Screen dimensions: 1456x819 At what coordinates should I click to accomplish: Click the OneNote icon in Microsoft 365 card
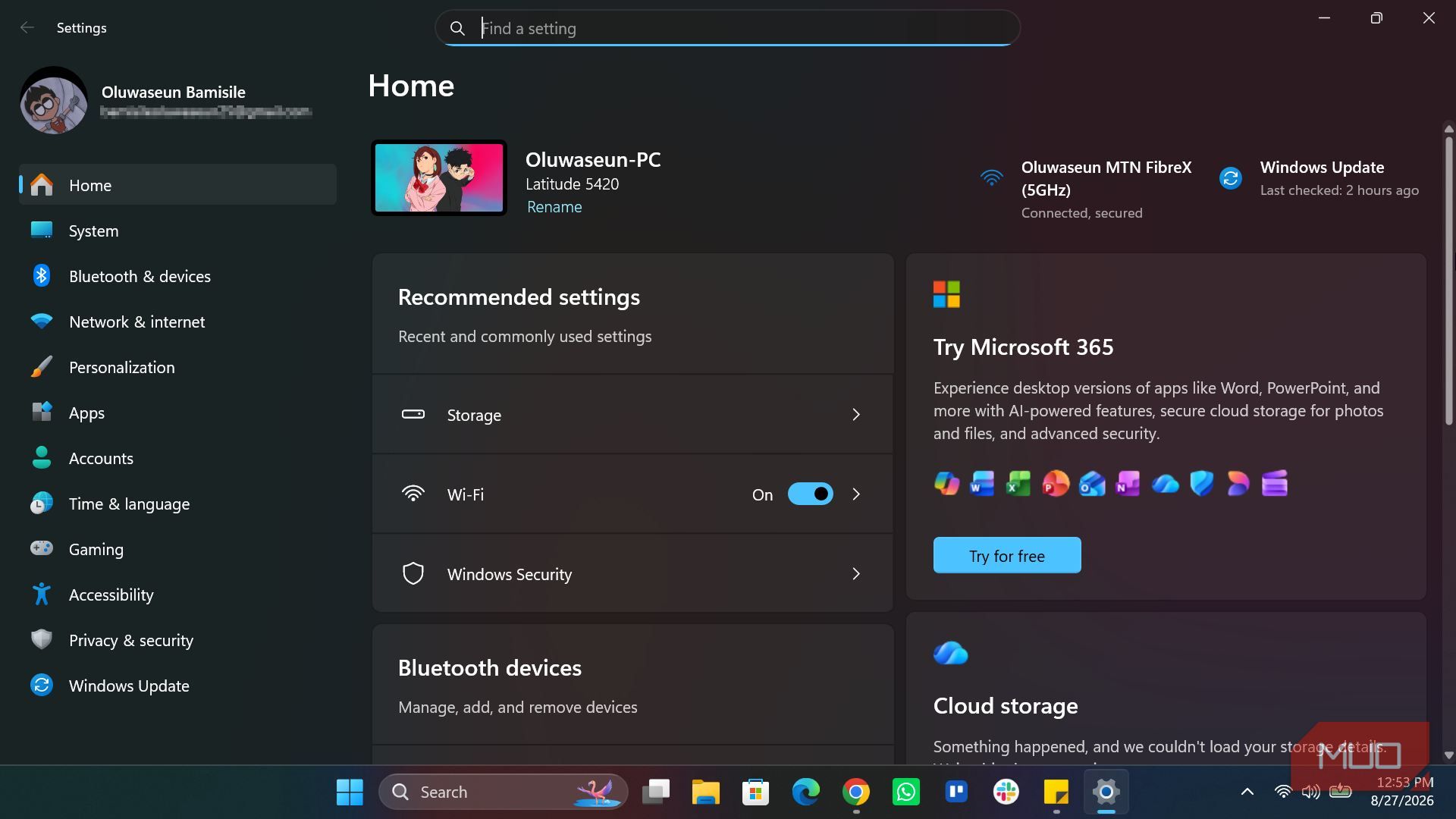point(1128,483)
